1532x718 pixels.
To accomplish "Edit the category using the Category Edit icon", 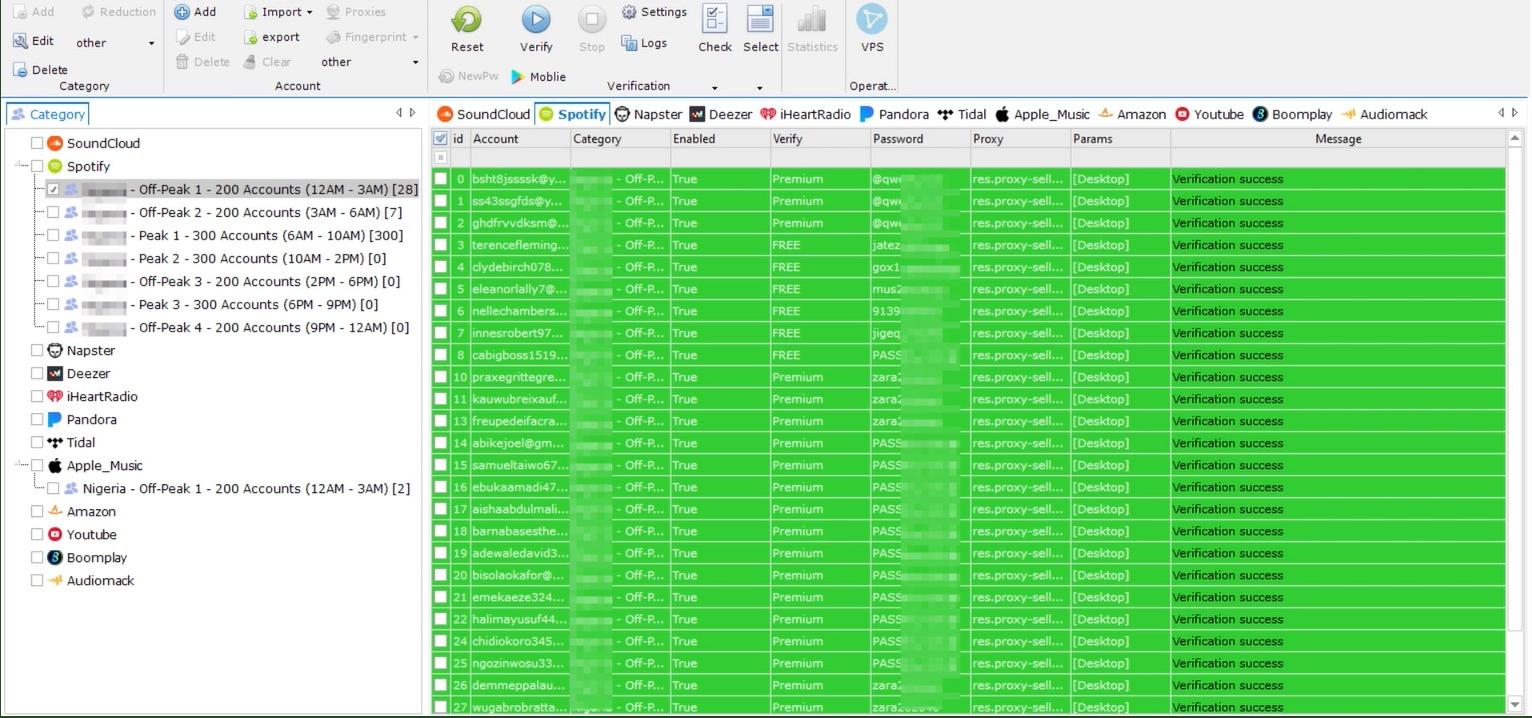I will [x=20, y=41].
